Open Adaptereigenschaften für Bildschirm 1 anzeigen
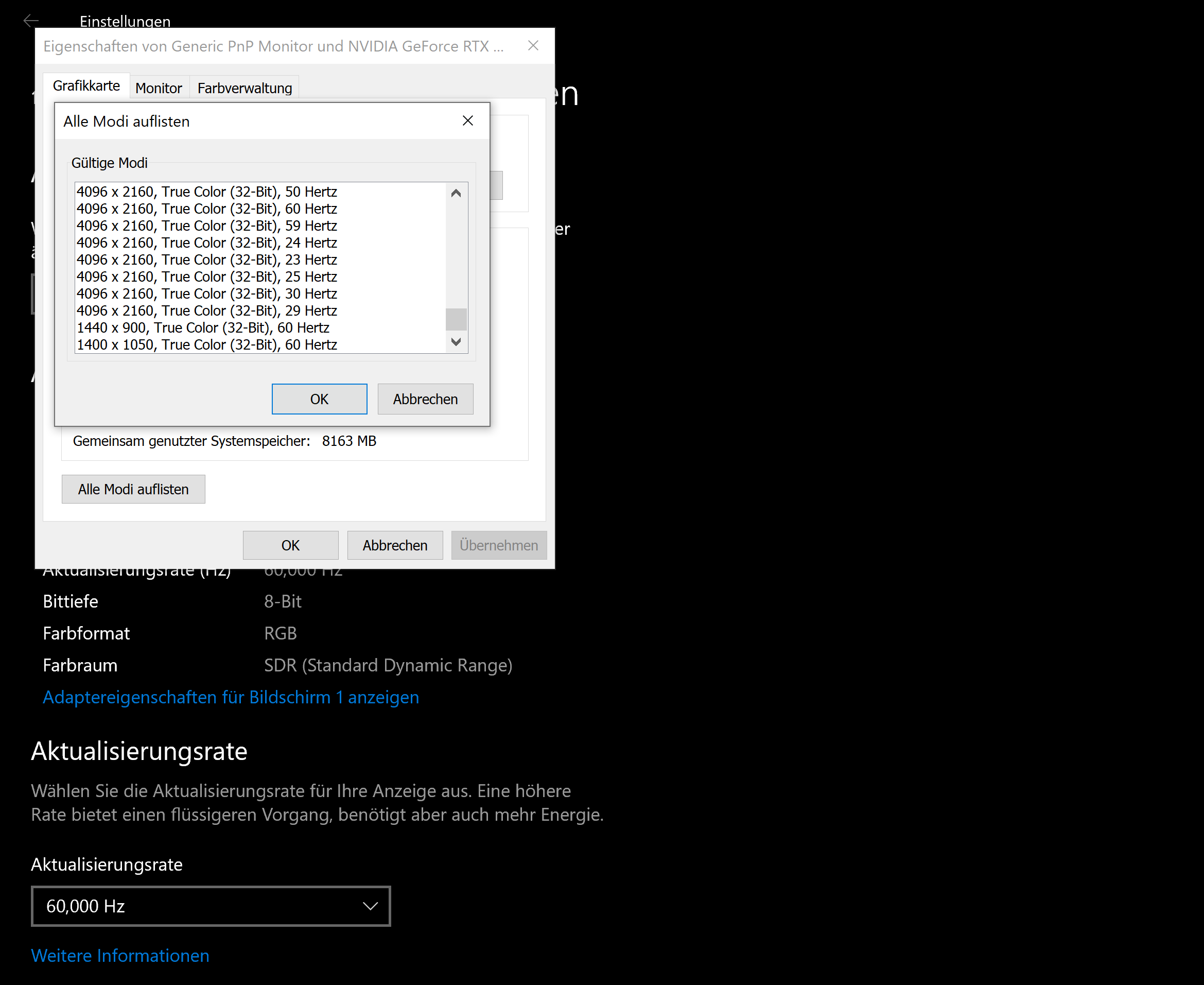This screenshot has width=1204, height=985. click(231, 697)
